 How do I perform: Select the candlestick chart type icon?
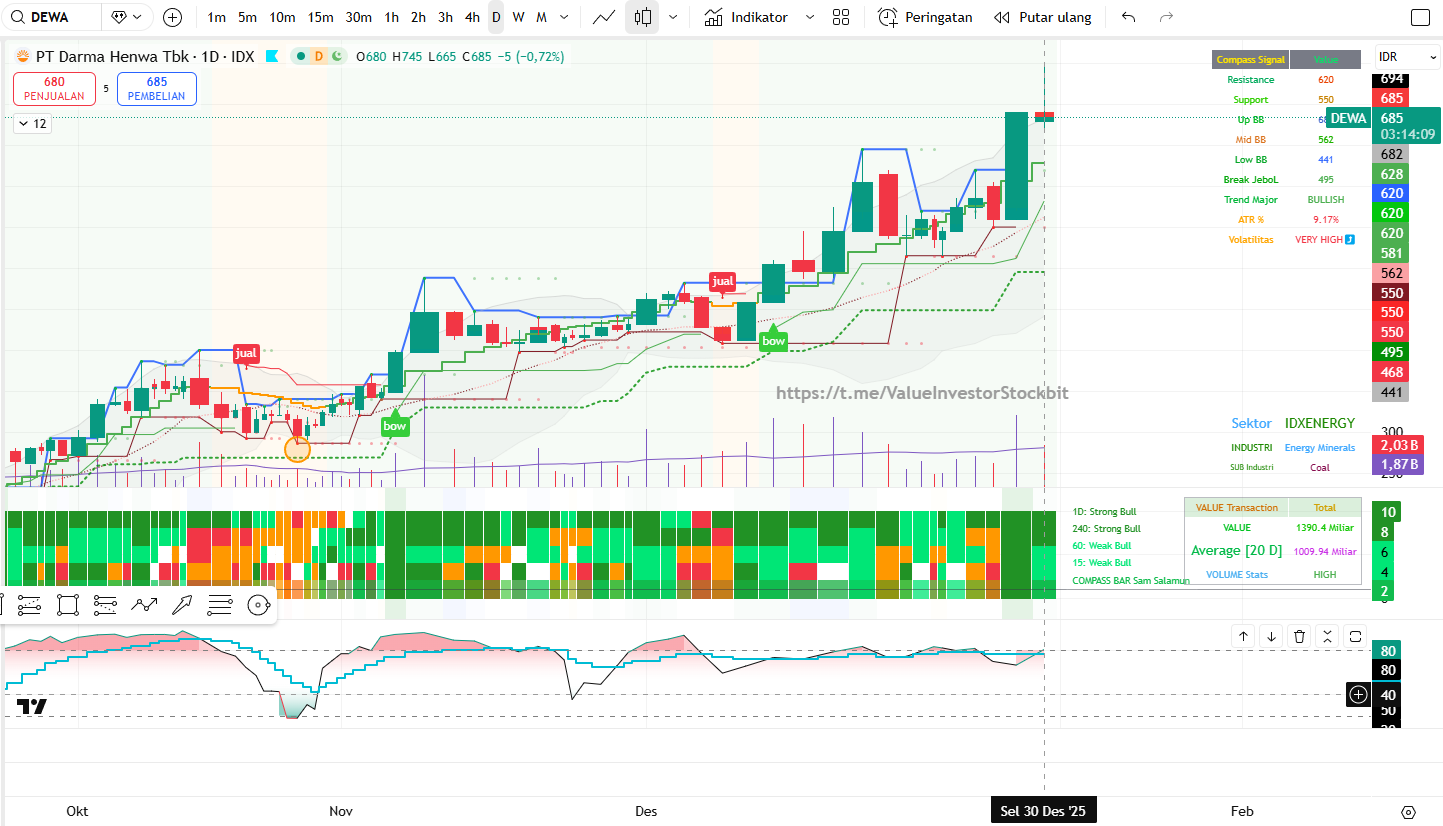click(x=643, y=17)
